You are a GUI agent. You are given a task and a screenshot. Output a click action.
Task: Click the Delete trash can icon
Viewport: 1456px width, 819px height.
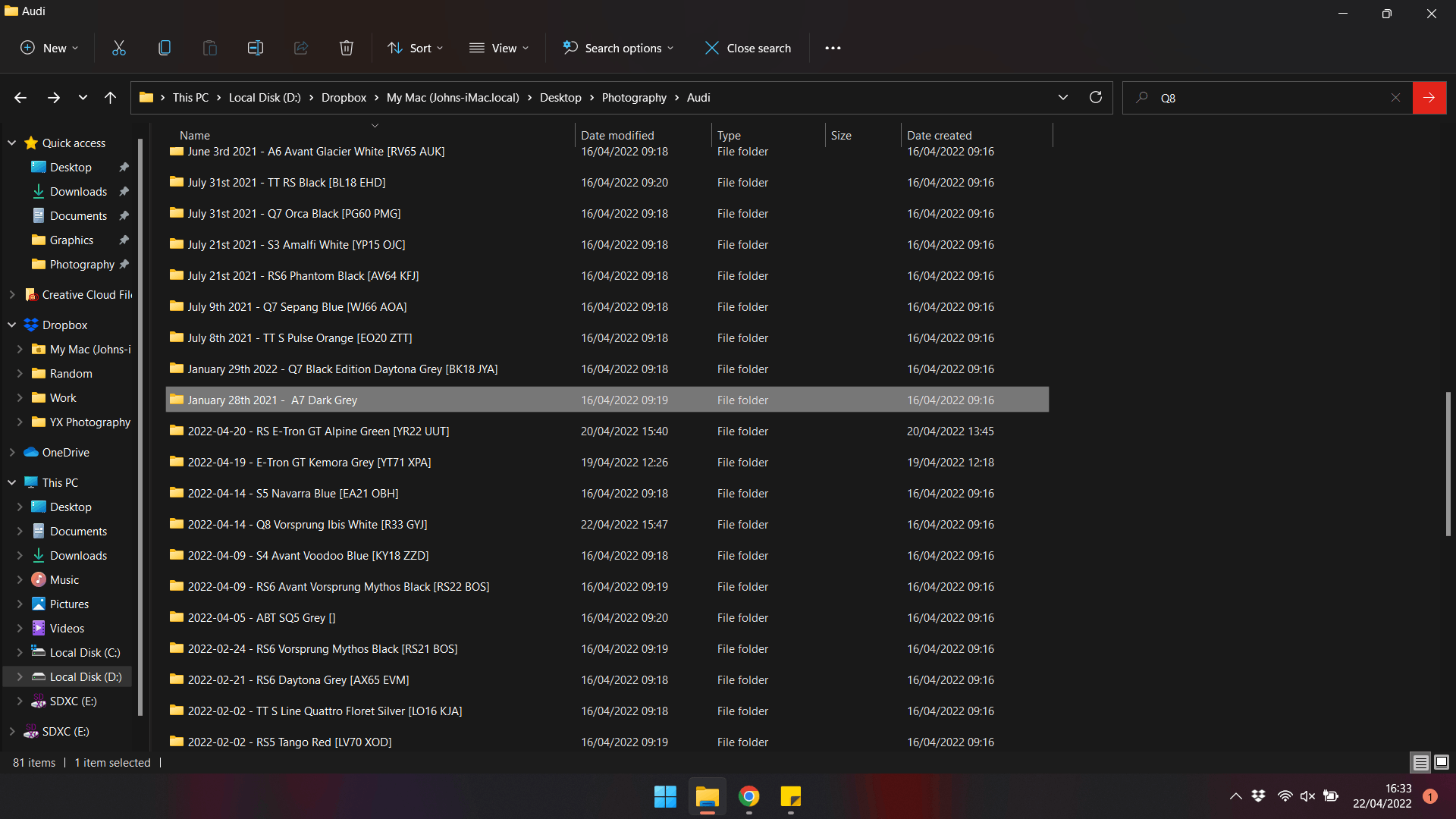[347, 48]
